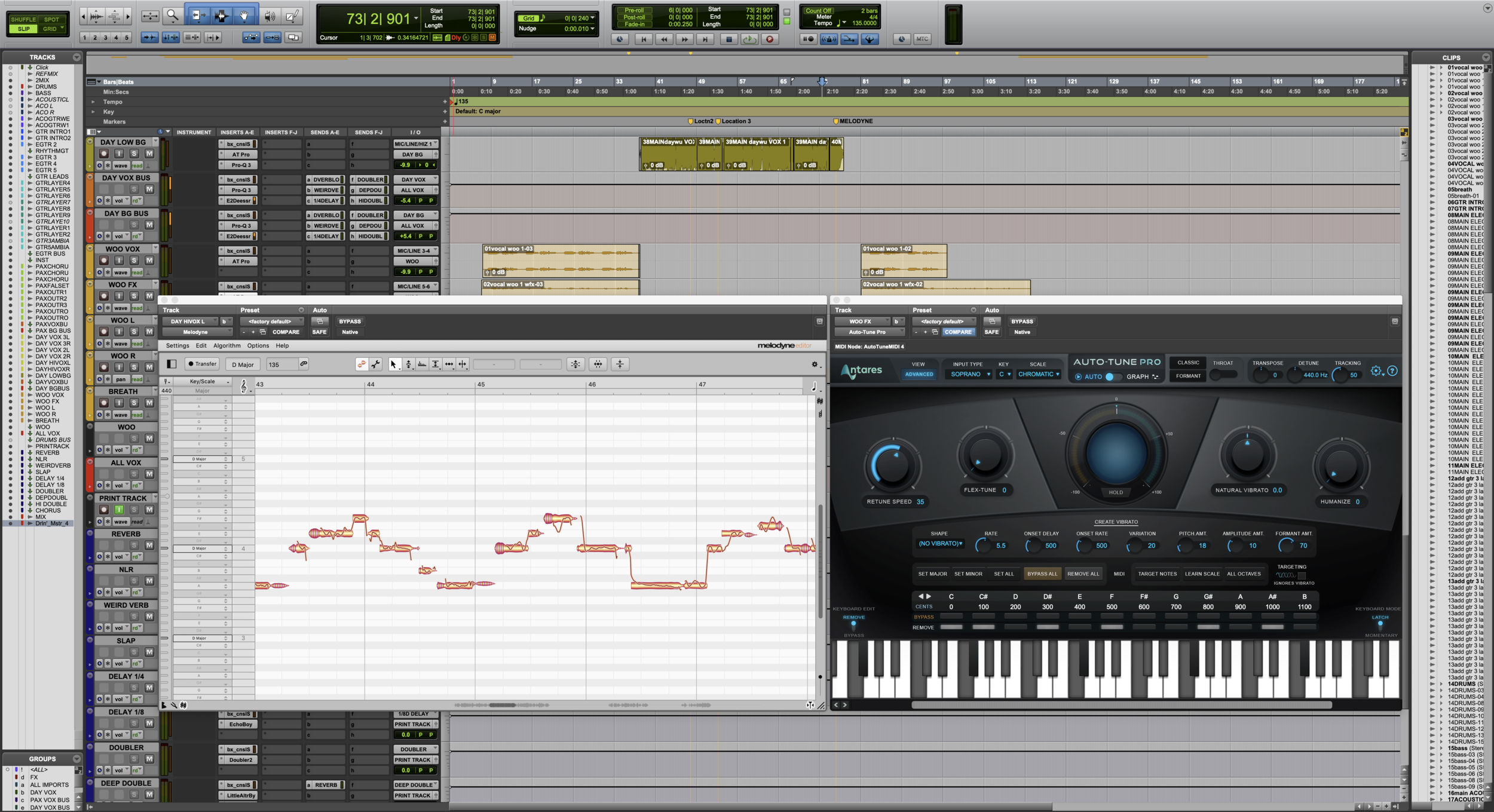Open Auto-Tune track selector WOO FX
The height and width of the screenshot is (812, 1494).
(x=863, y=321)
